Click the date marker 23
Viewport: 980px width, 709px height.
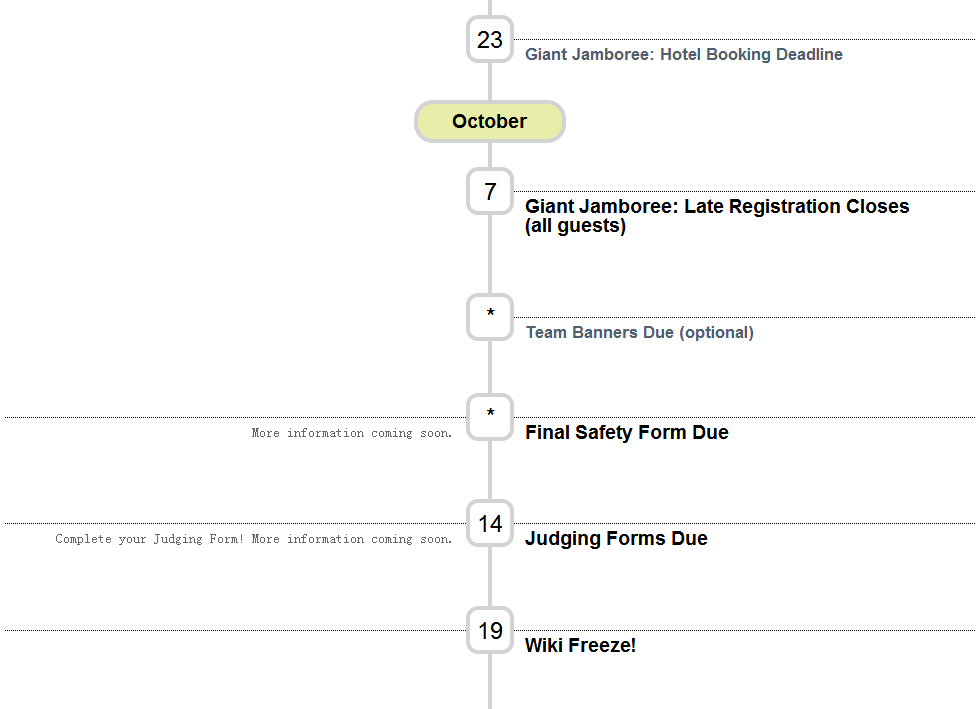point(490,39)
